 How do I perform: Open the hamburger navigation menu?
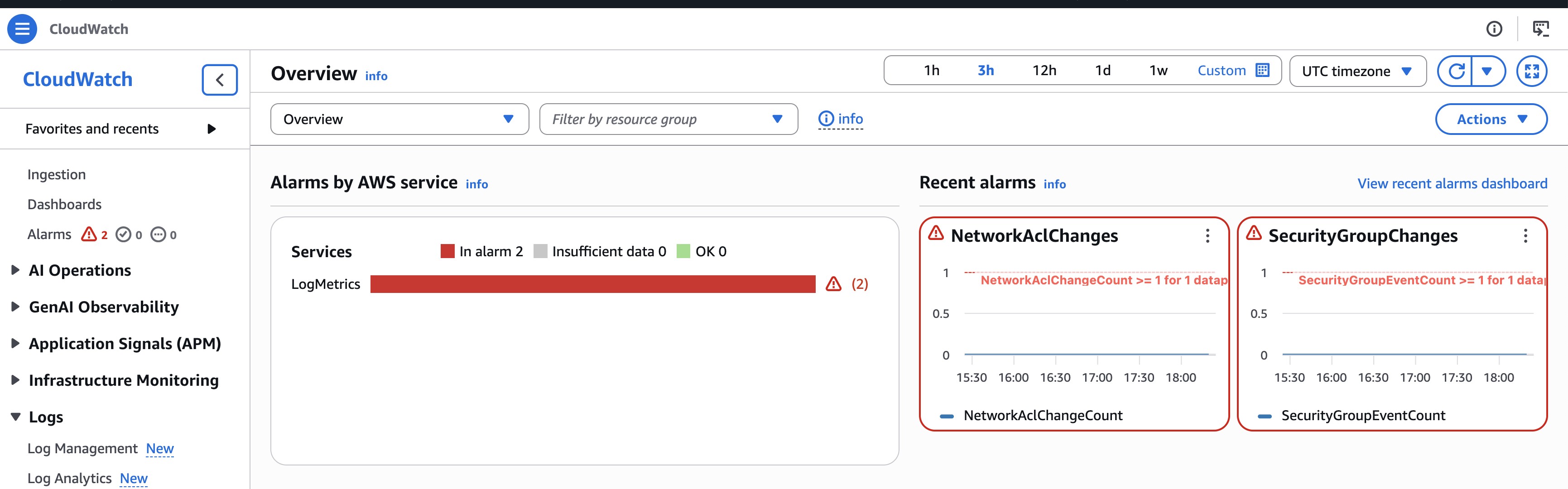(x=22, y=29)
